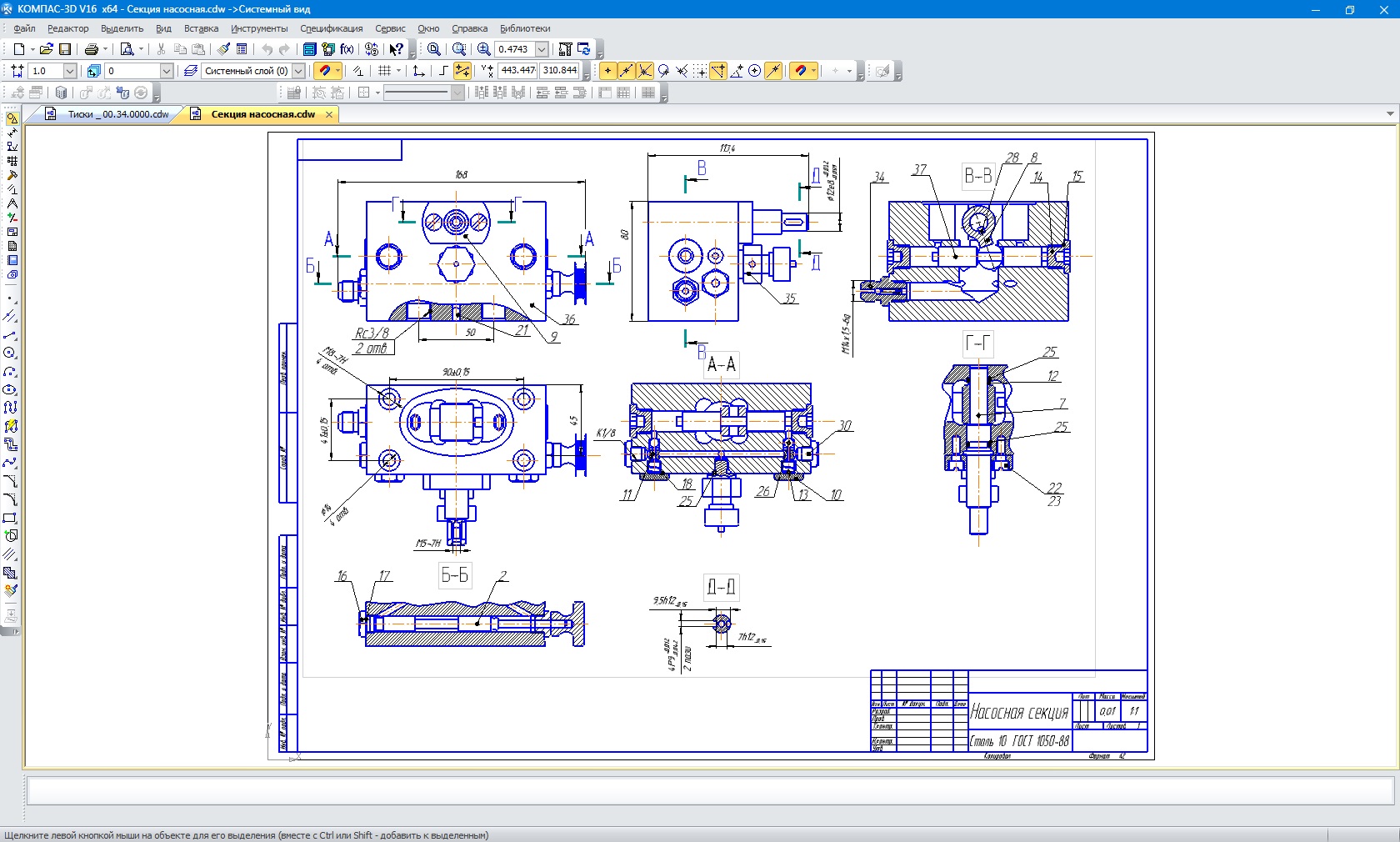
Task: Open the zoom scale 0.4743 dropdown
Action: (x=542, y=49)
